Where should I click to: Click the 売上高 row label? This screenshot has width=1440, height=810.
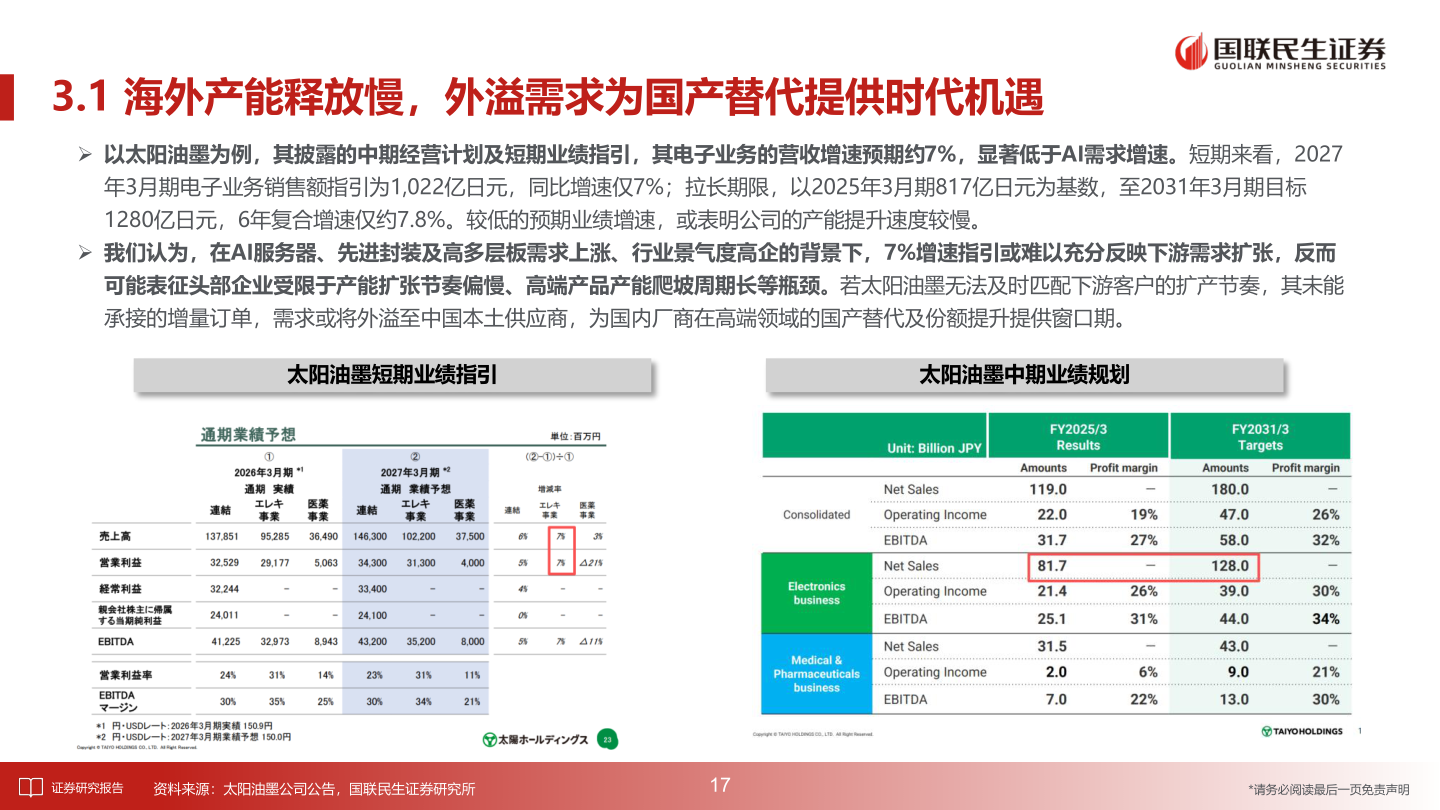[x=117, y=536]
